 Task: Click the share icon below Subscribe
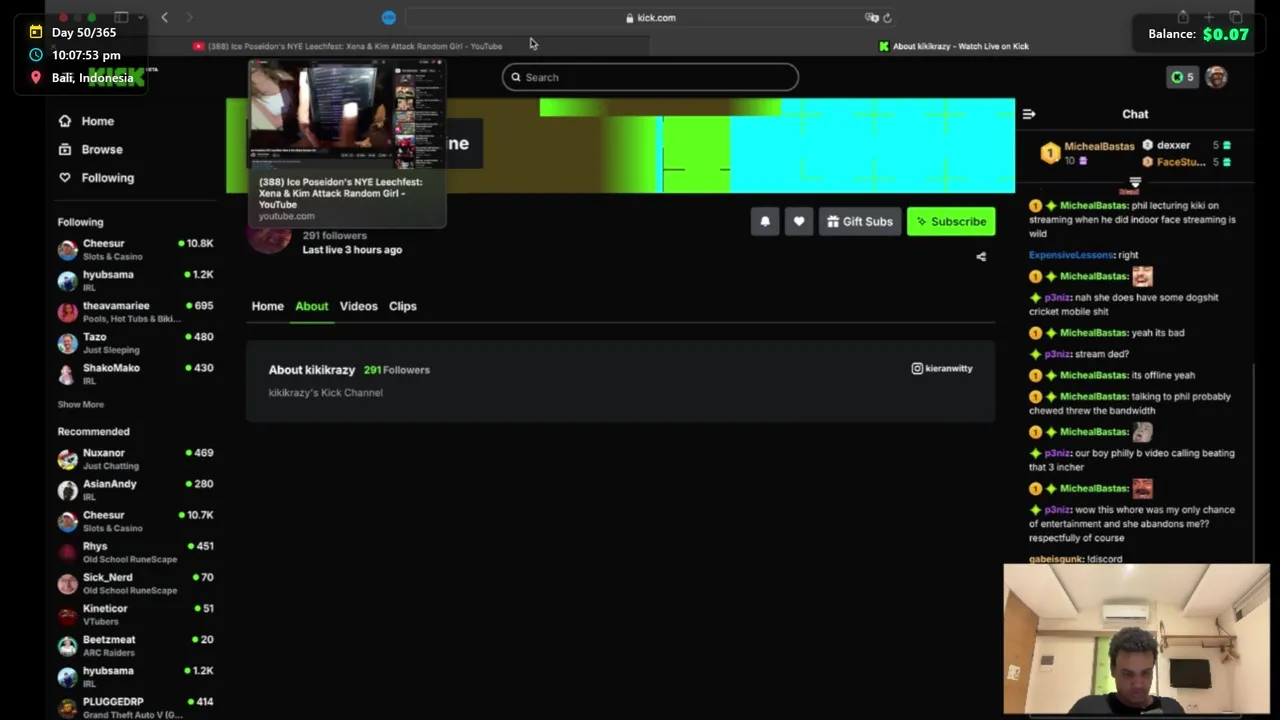coord(981,257)
